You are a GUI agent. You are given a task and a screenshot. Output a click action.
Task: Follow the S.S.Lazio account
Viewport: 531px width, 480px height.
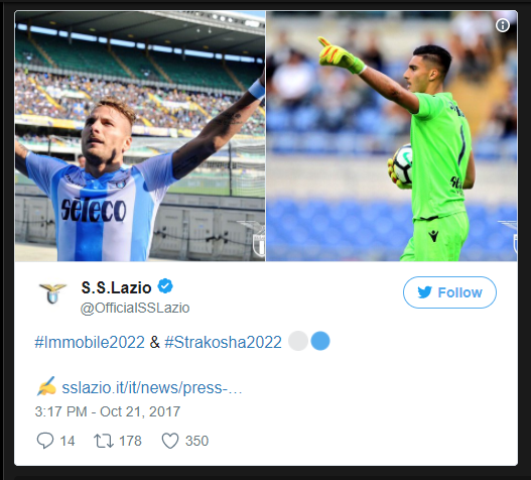pyautogui.click(x=450, y=292)
